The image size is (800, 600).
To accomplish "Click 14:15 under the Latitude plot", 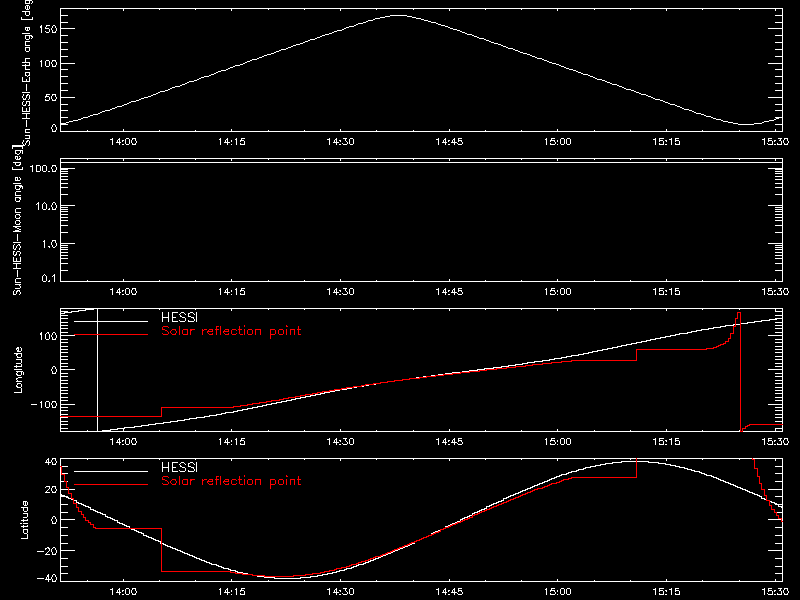I will [232, 592].
